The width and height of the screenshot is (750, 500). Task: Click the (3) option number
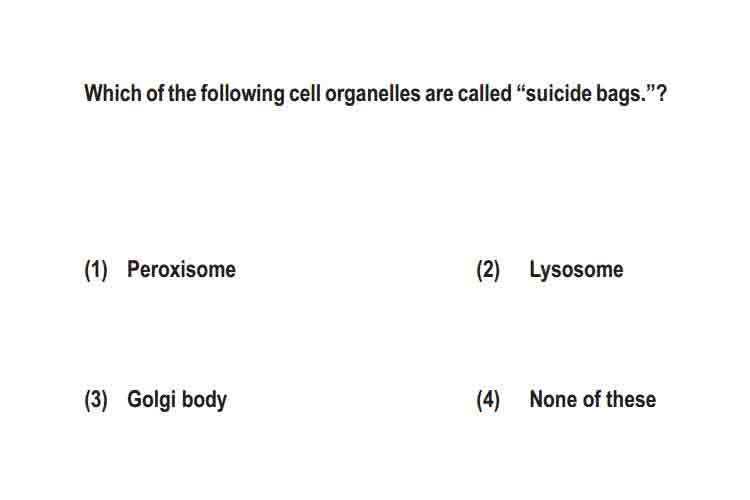coord(96,400)
